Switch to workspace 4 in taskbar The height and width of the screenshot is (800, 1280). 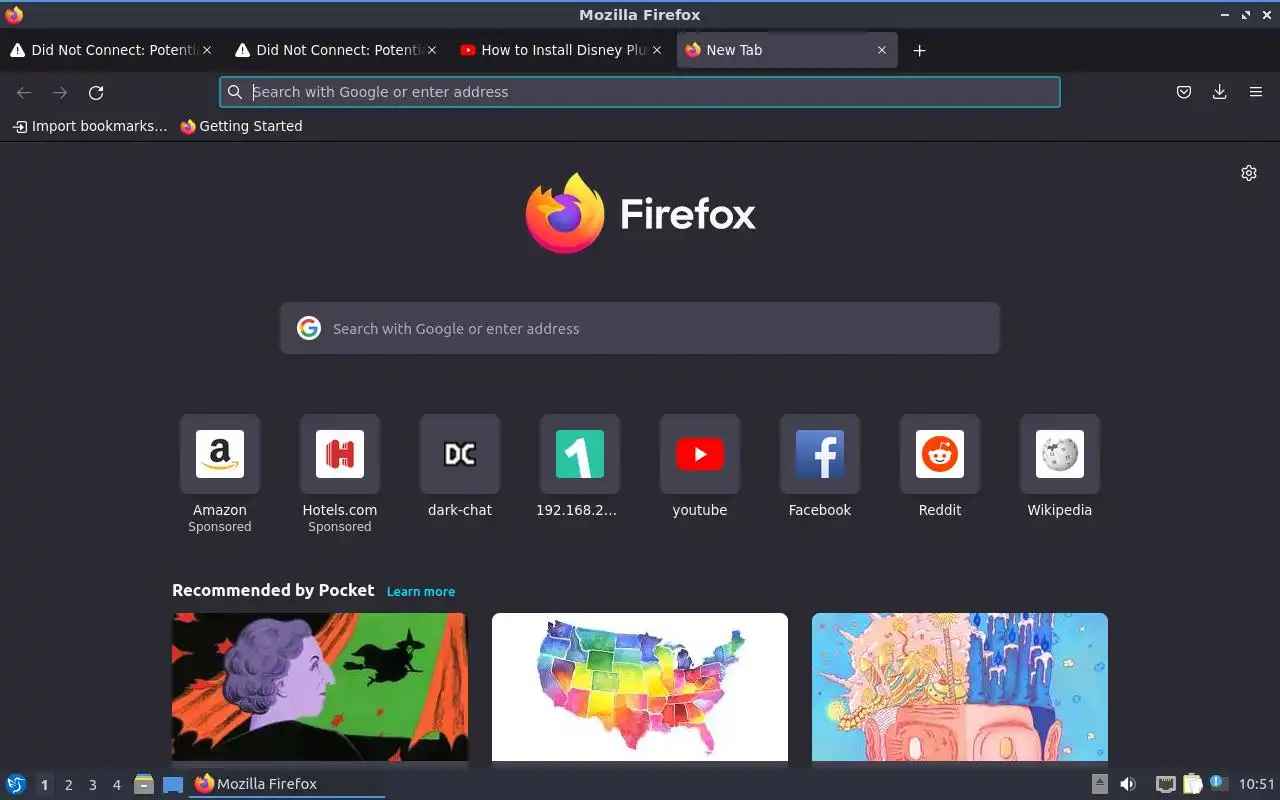[116, 785]
